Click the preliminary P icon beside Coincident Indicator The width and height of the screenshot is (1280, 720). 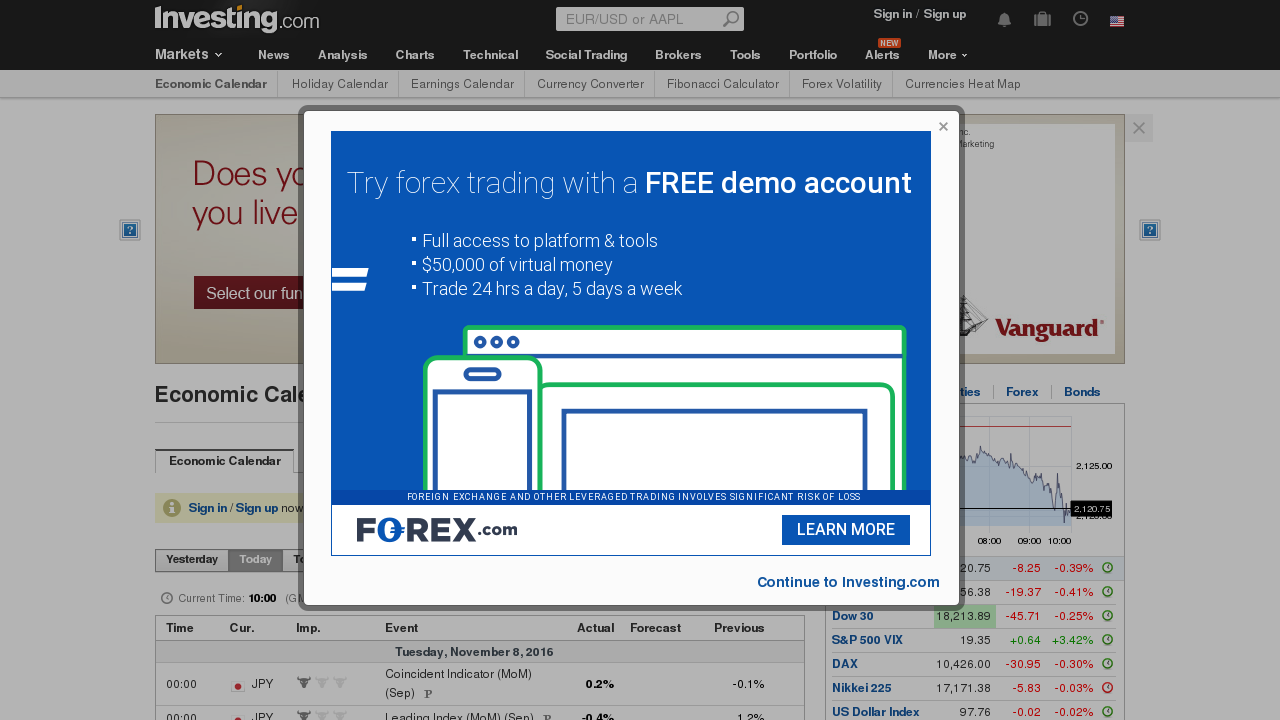pos(428,693)
